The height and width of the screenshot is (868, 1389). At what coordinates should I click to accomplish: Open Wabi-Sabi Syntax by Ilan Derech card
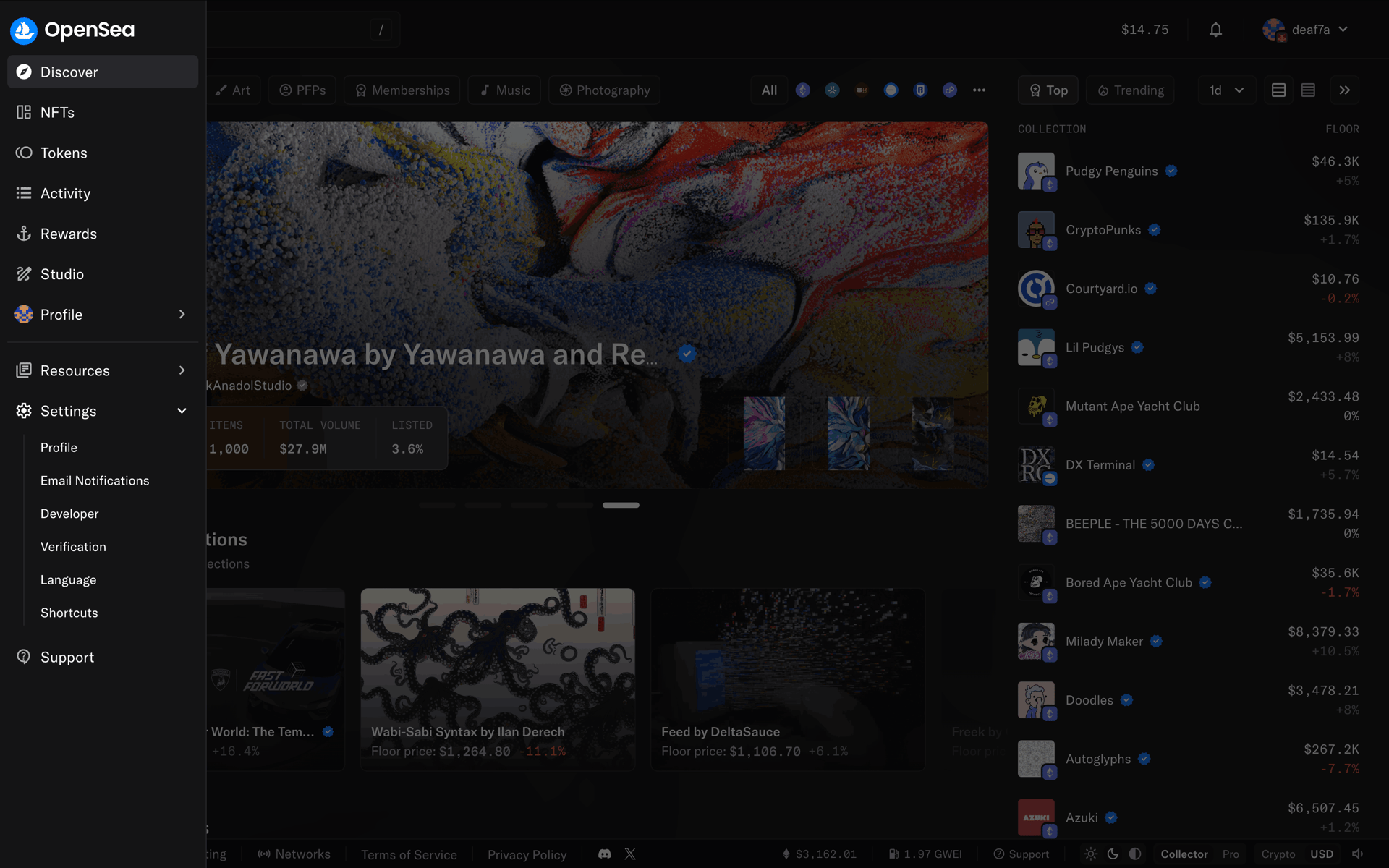[x=498, y=679]
